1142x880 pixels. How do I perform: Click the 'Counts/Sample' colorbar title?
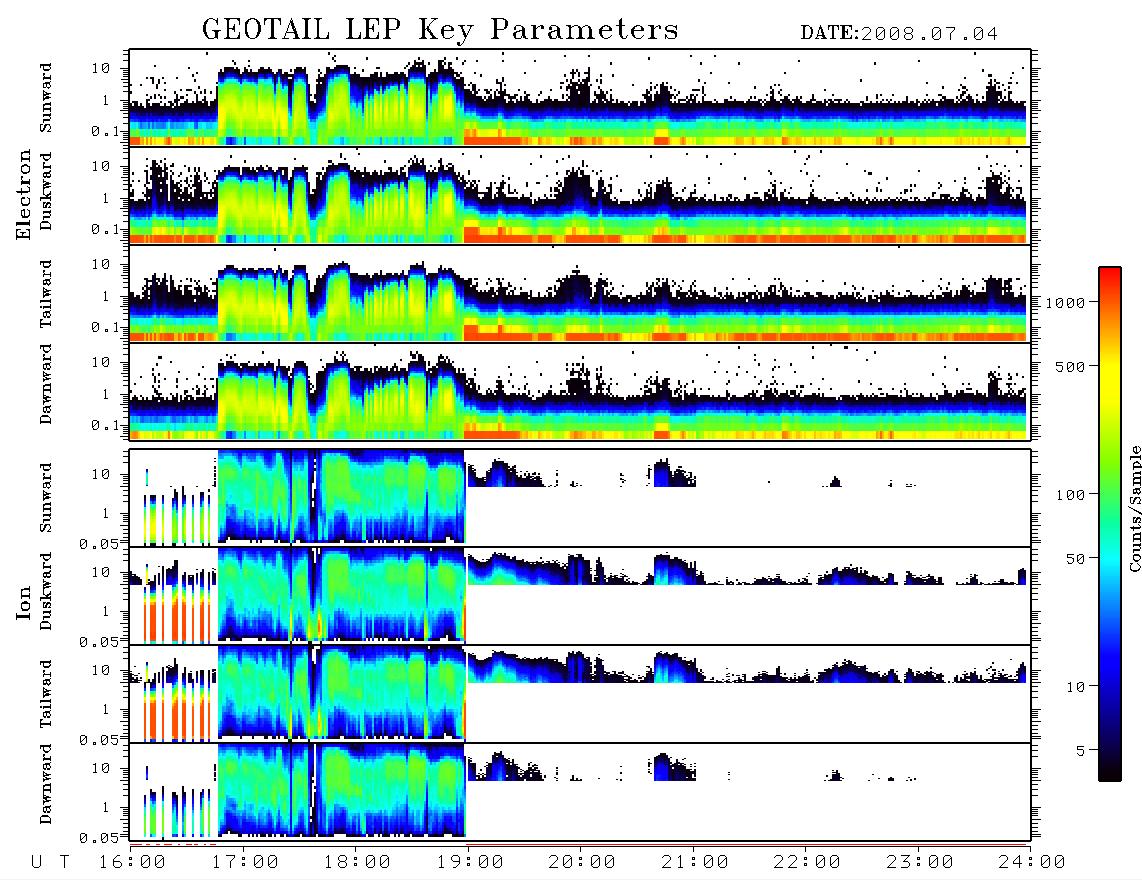(x=1134, y=508)
